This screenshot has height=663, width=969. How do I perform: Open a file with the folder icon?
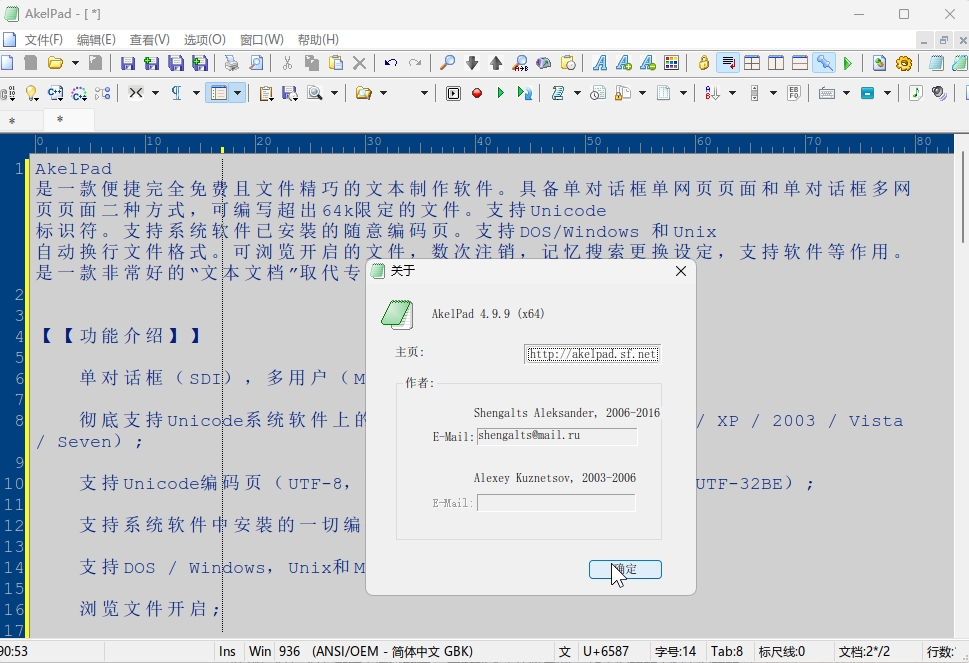56,62
